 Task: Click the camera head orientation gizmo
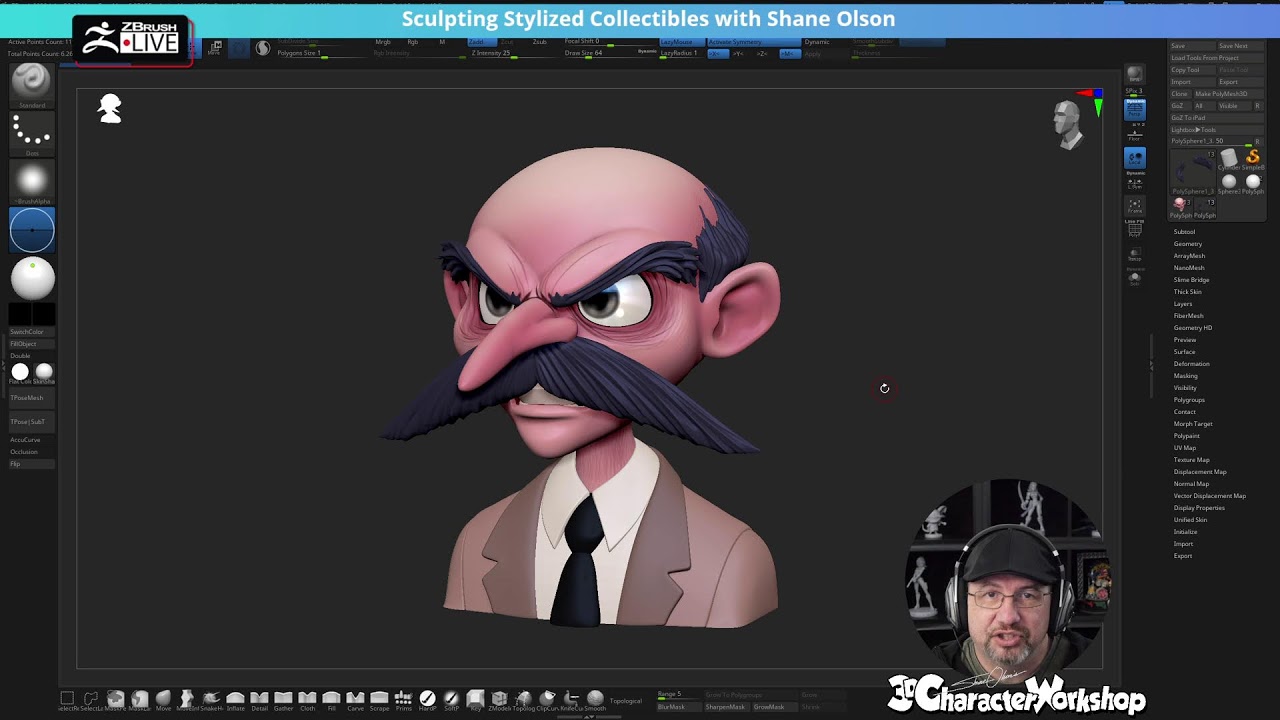[x=1069, y=124]
